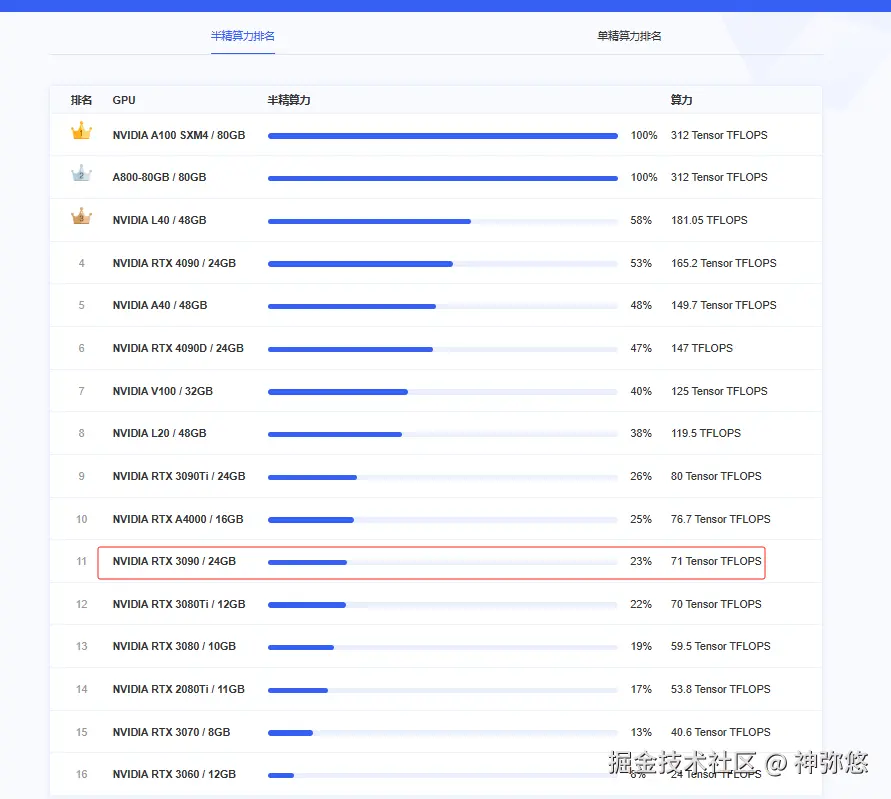Viewport: 891px width, 799px height.
Task: Select NVIDIA RTX 4090D / 24GB name
Action: [x=178, y=348]
